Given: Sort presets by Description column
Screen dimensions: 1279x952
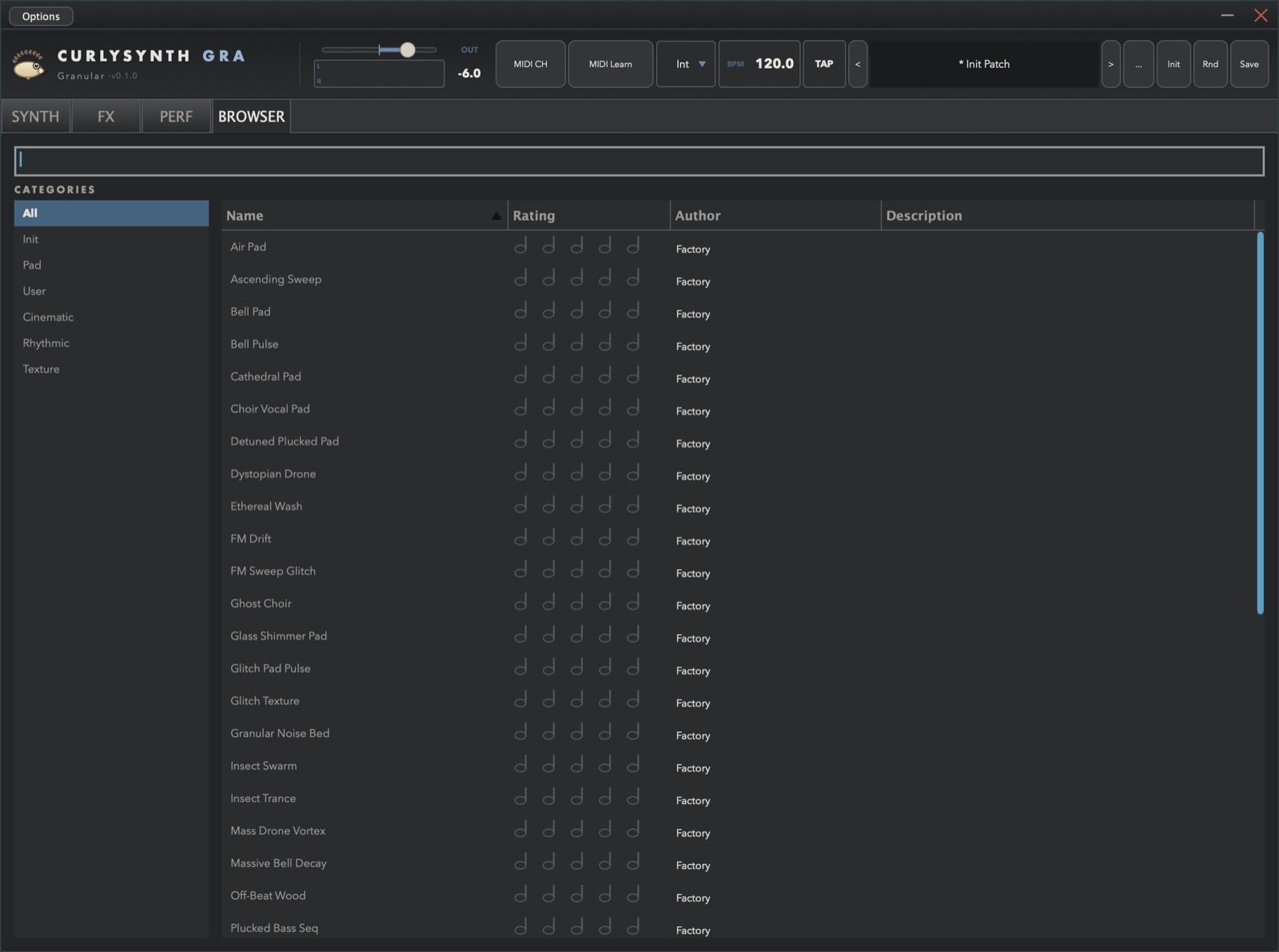Looking at the screenshot, I should [x=1068, y=215].
